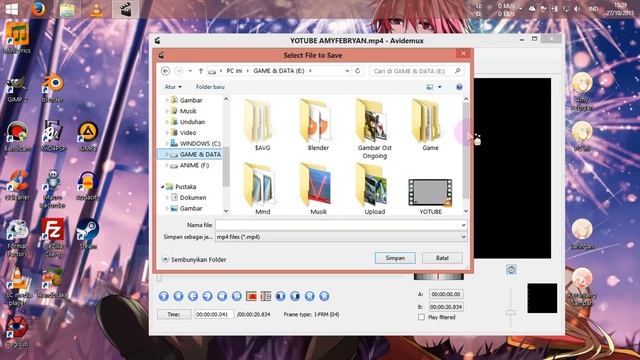Click the volume icon in system tray
The width and height of the screenshot is (640, 360).
577,9
